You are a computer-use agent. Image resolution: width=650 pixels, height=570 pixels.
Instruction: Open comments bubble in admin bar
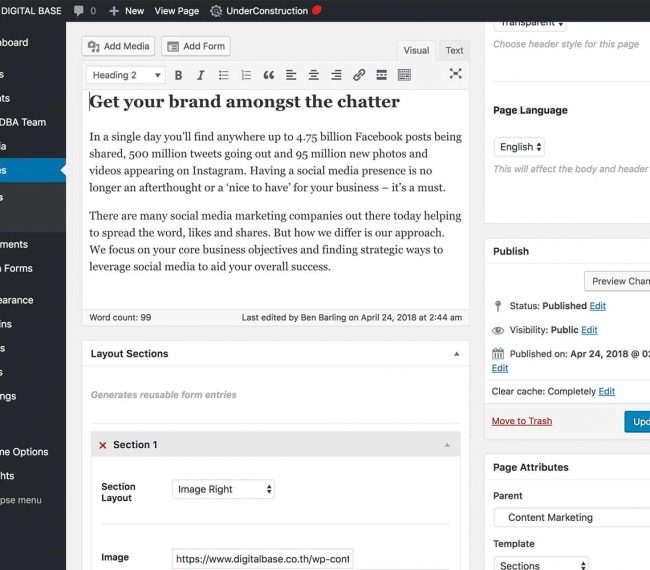coord(78,10)
